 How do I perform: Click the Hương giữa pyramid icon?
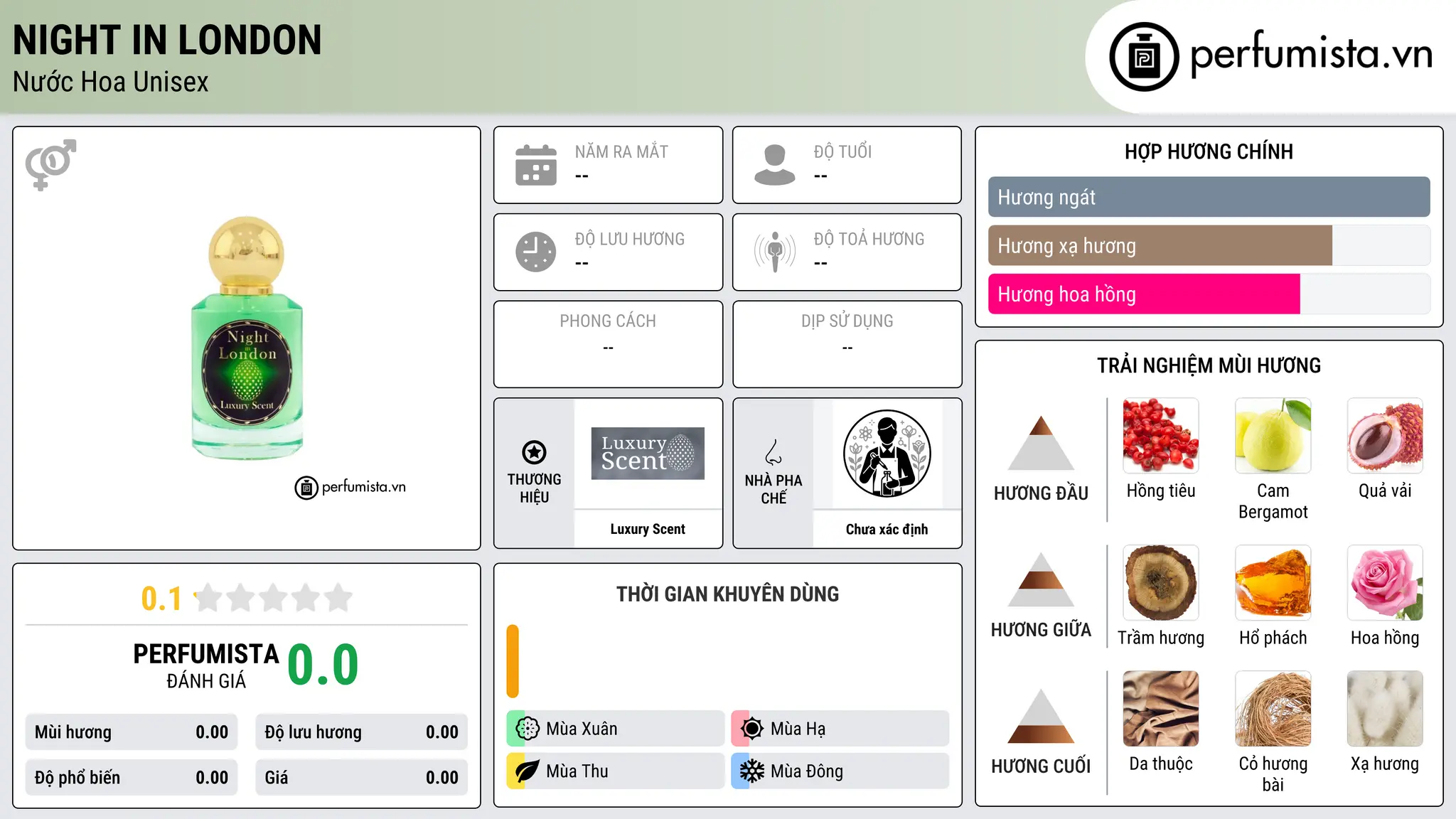(1042, 579)
